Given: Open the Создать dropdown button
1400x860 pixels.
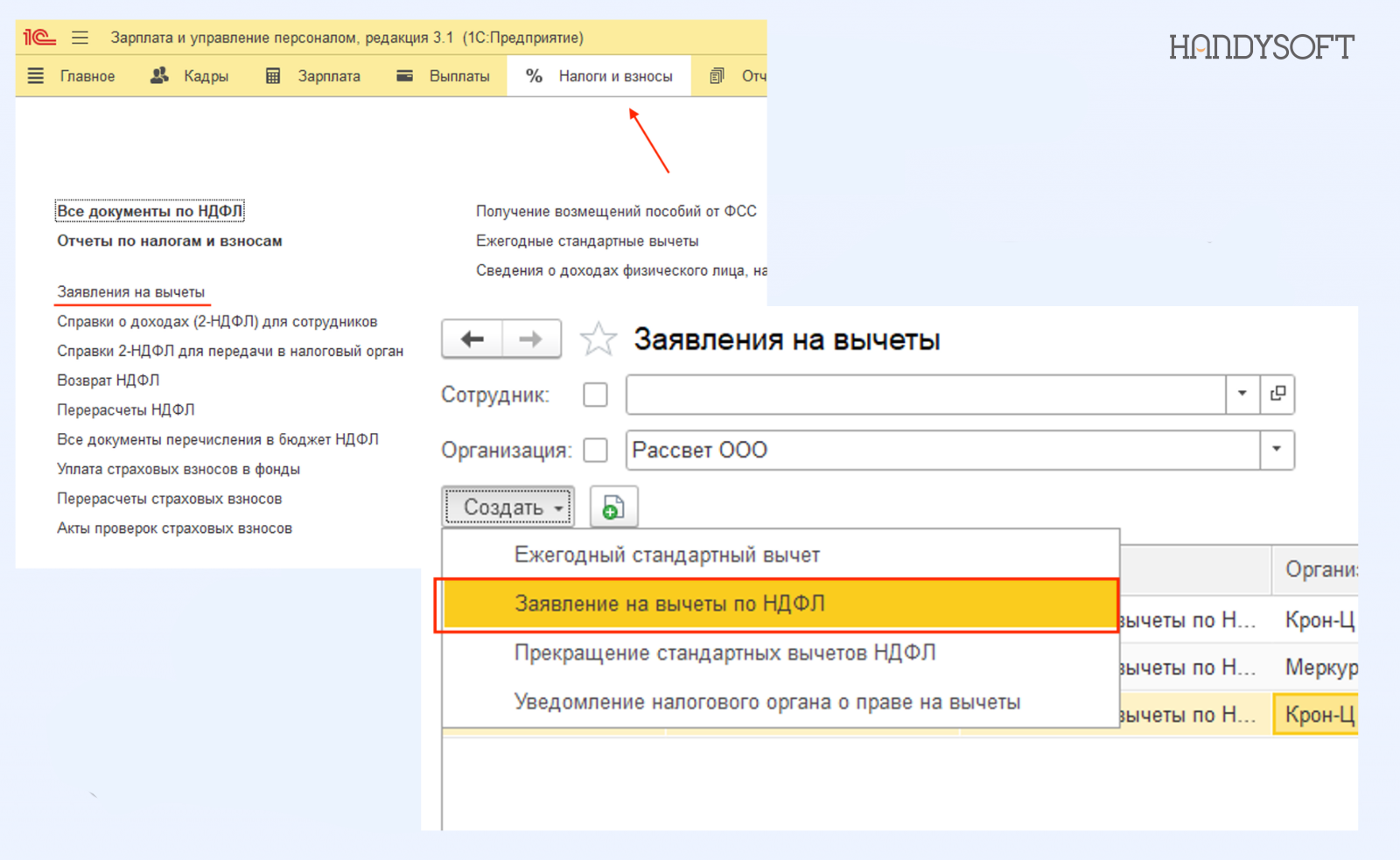Looking at the screenshot, I should (x=507, y=507).
